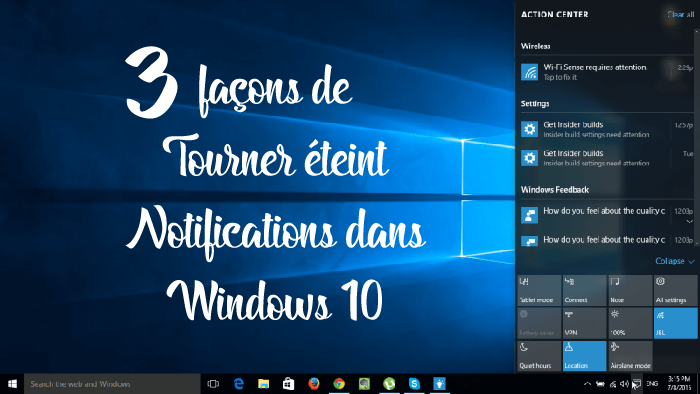Show hidden tray icons with the up arrow

click(588, 384)
